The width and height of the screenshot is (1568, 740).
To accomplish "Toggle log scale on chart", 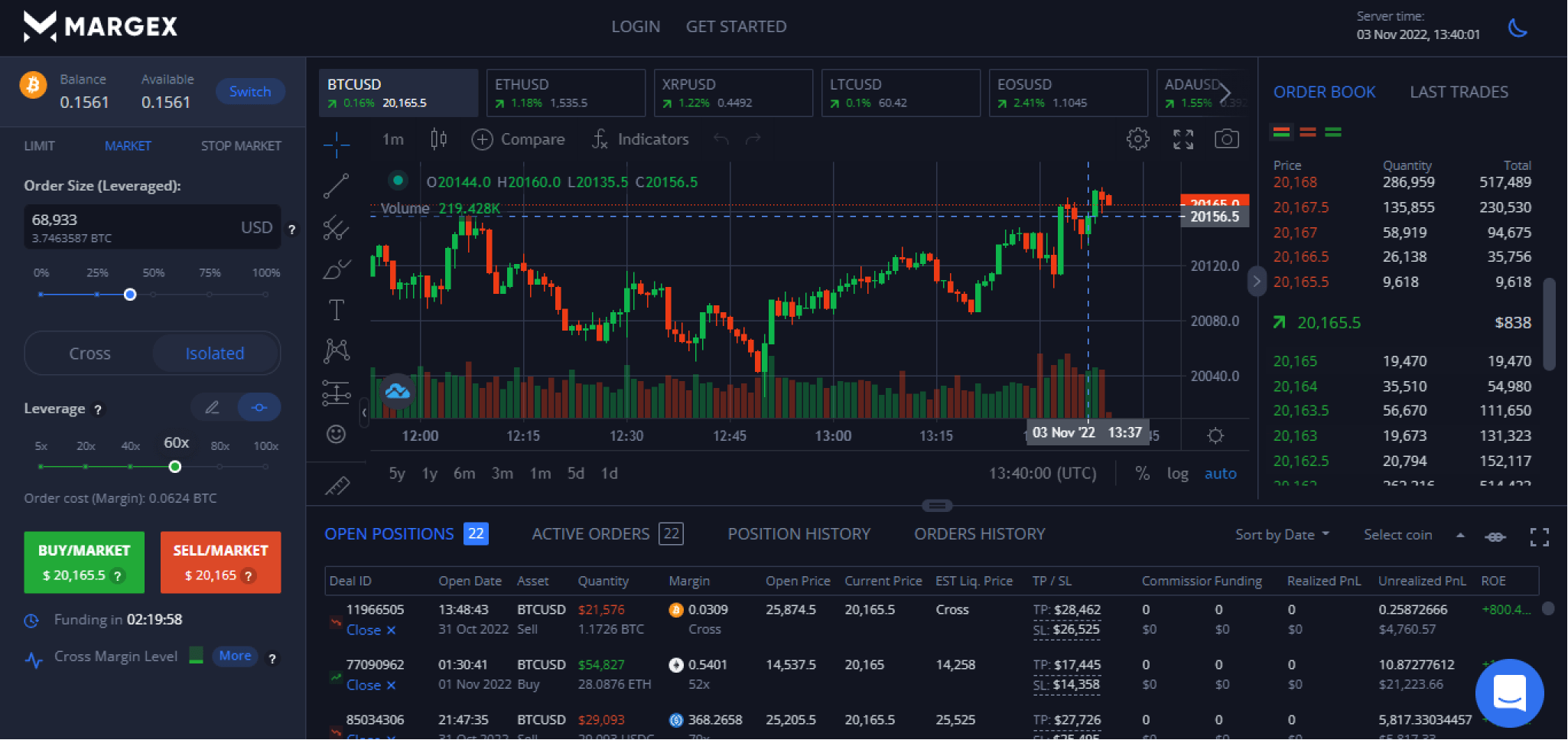I will (x=1178, y=473).
